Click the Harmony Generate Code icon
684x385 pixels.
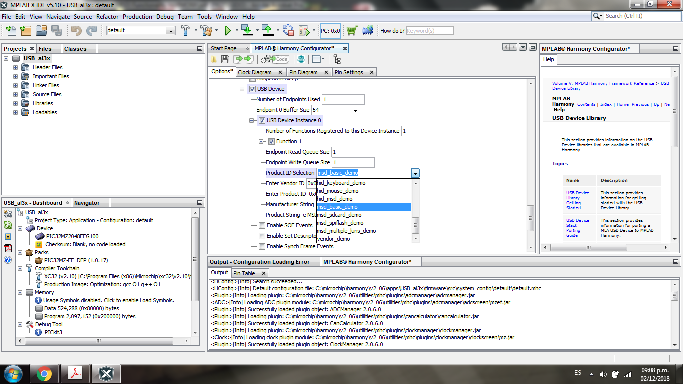(276, 59)
